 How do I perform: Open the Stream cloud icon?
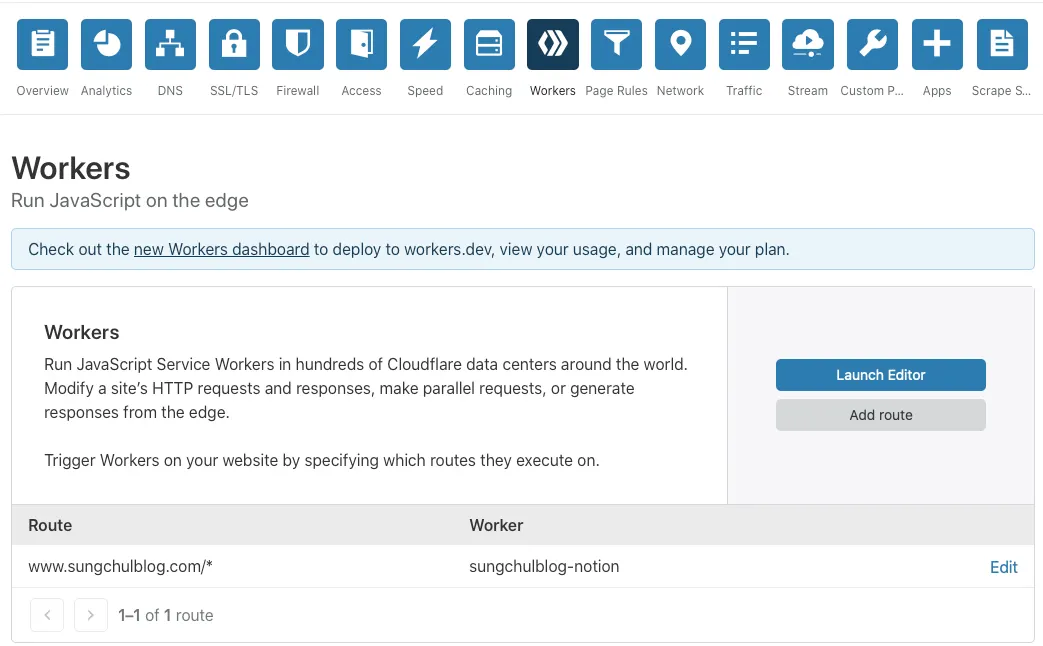(807, 45)
